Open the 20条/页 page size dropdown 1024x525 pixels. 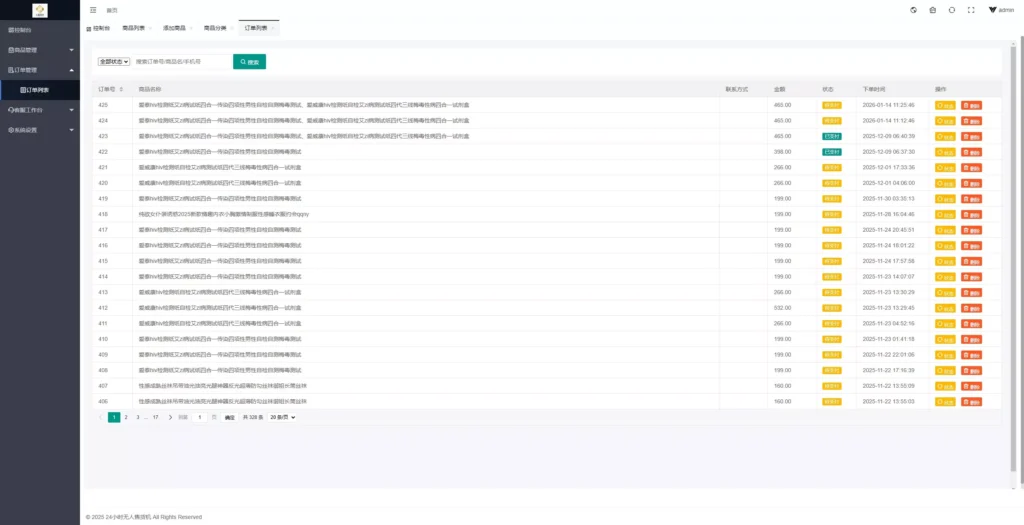point(283,417)
